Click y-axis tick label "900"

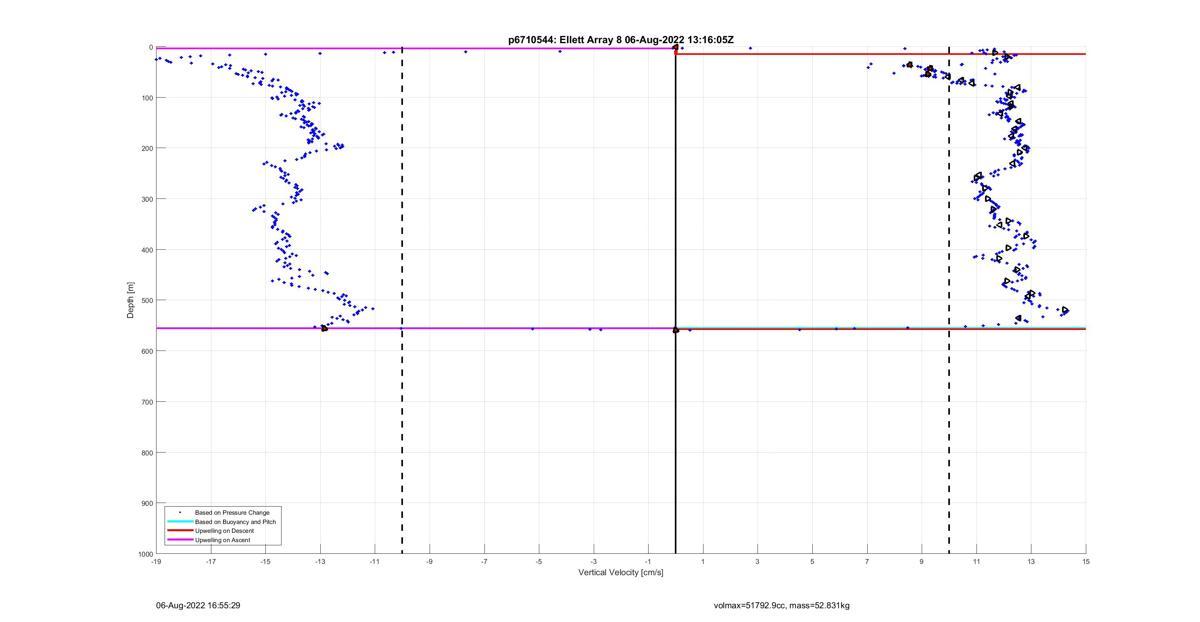pos(146,503)
